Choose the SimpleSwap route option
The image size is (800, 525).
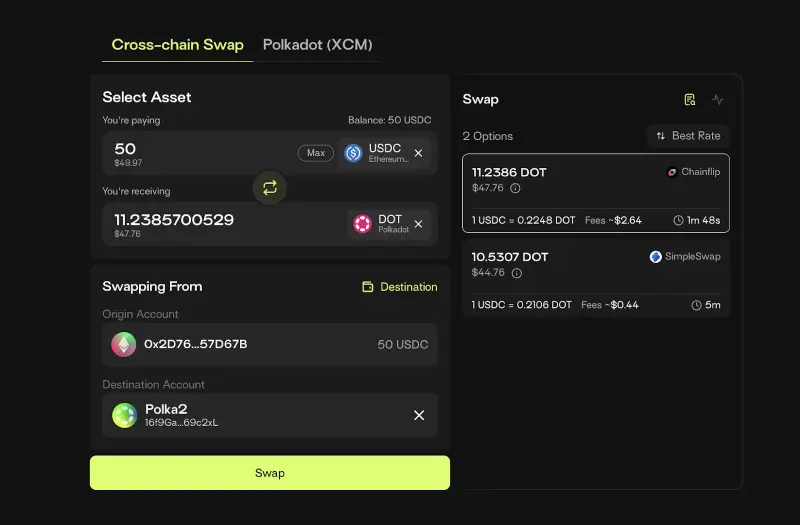[x=596, y=278]
